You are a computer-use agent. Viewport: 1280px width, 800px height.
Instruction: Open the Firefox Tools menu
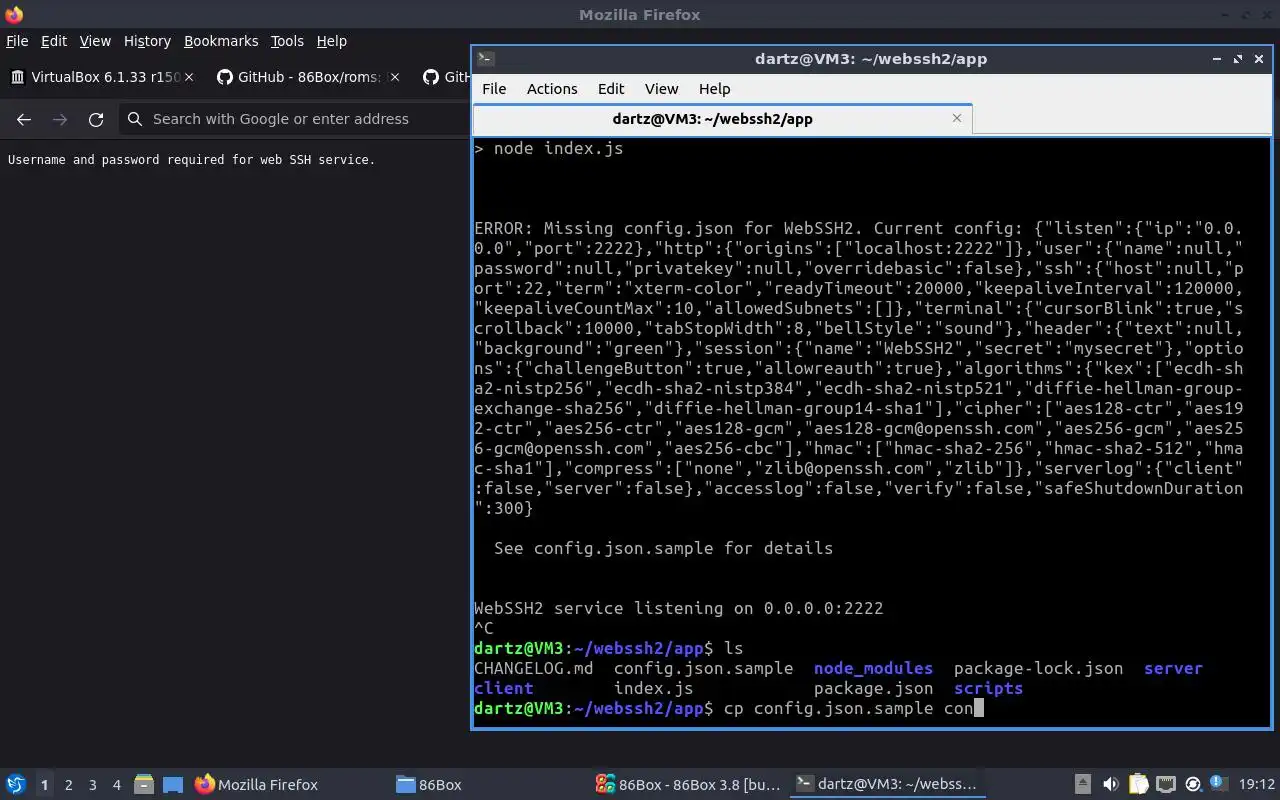tap(287, 41)
